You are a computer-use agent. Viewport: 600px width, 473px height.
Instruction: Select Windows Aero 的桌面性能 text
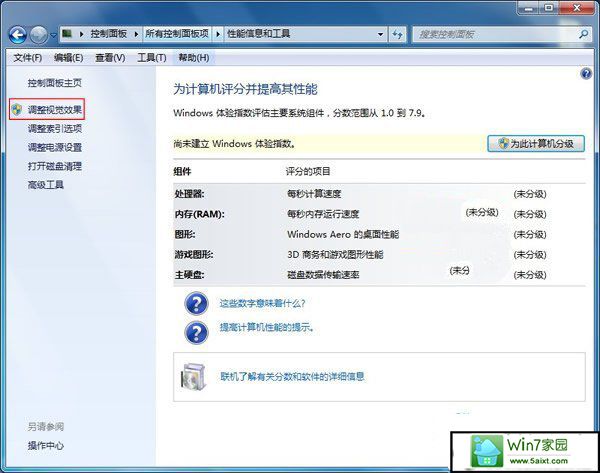(x=343, y=234)
